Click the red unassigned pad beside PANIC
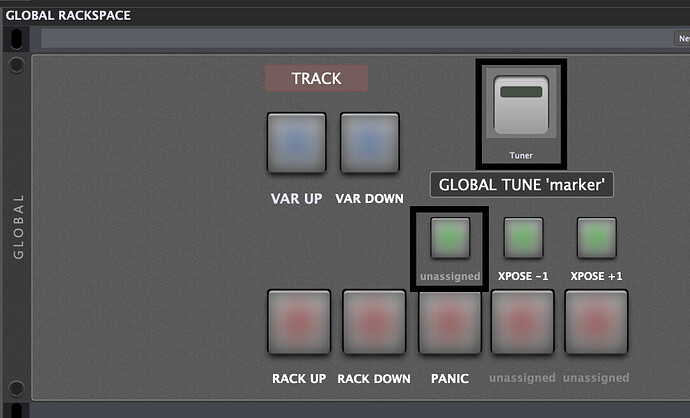 pos(522,322)
